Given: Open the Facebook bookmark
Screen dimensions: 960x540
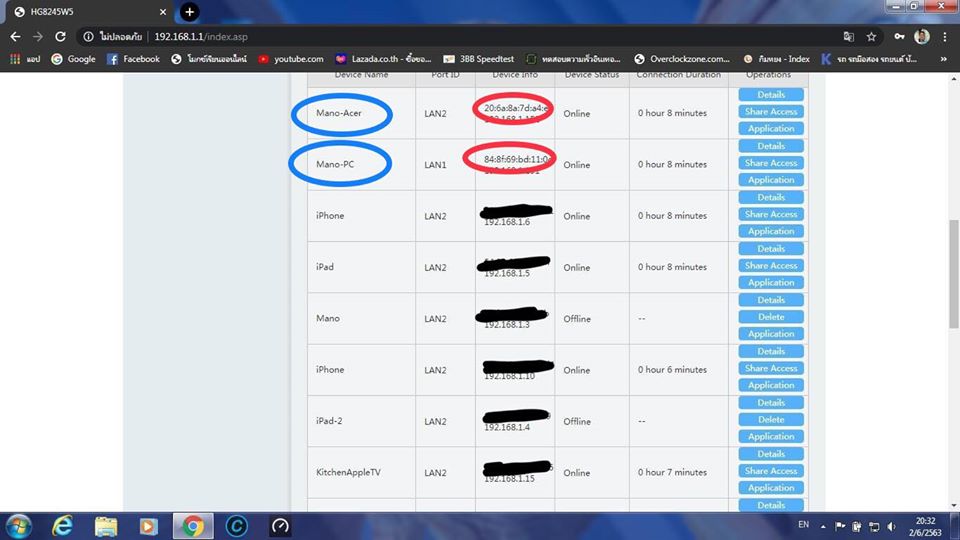Looking at the screenshot, I should 133,59.
